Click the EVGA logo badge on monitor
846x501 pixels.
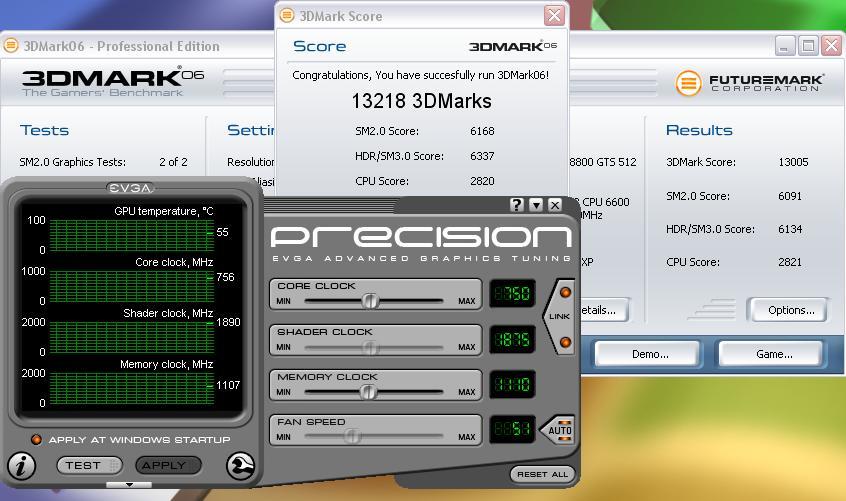point(130,188)
